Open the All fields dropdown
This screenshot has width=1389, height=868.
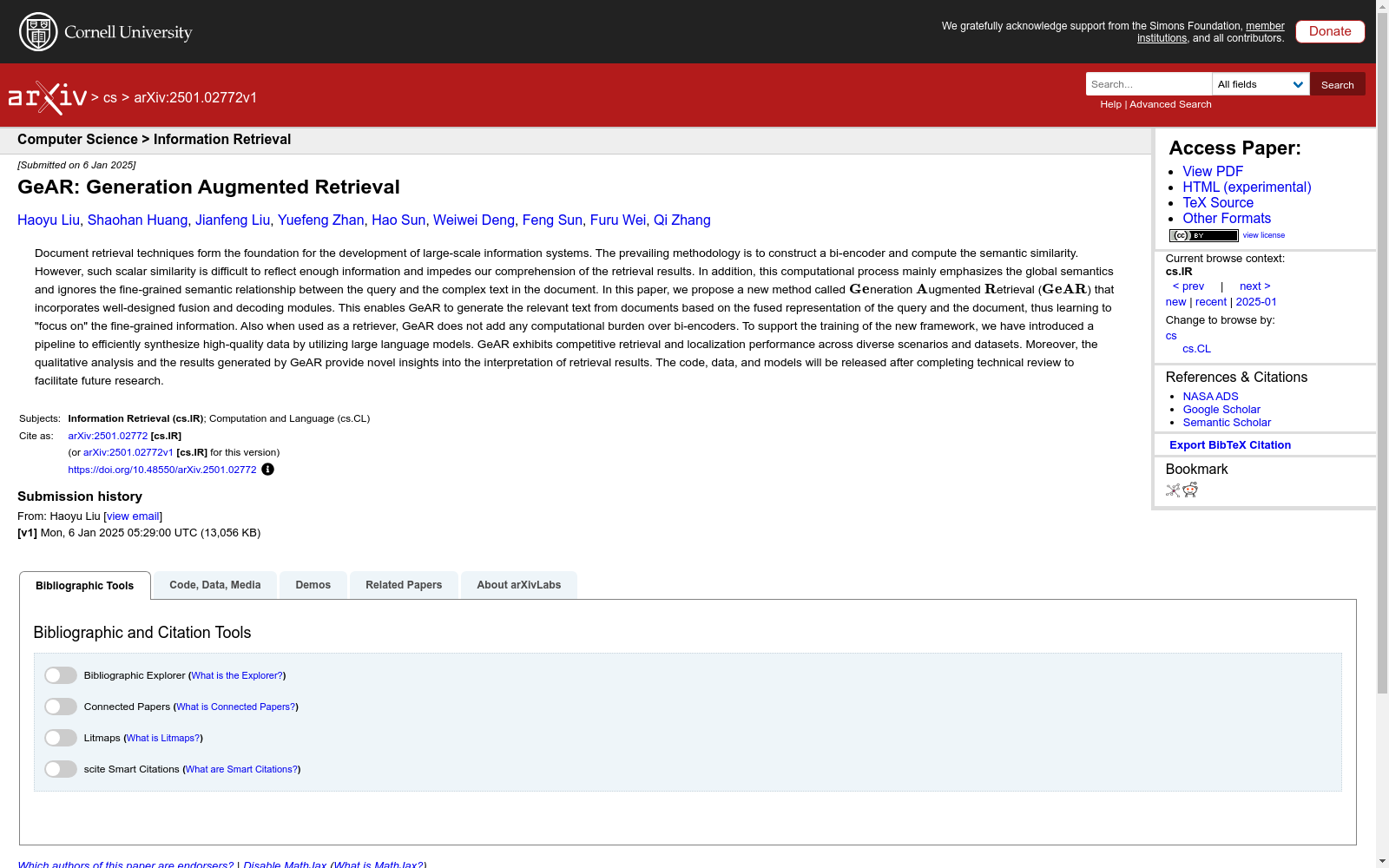tap(1261, 84)
